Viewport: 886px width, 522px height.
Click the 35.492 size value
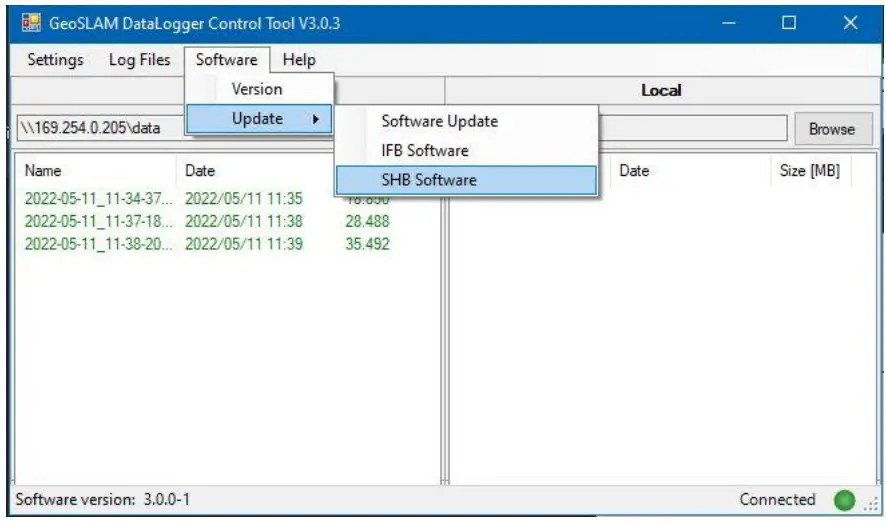[x=367, y=244]
